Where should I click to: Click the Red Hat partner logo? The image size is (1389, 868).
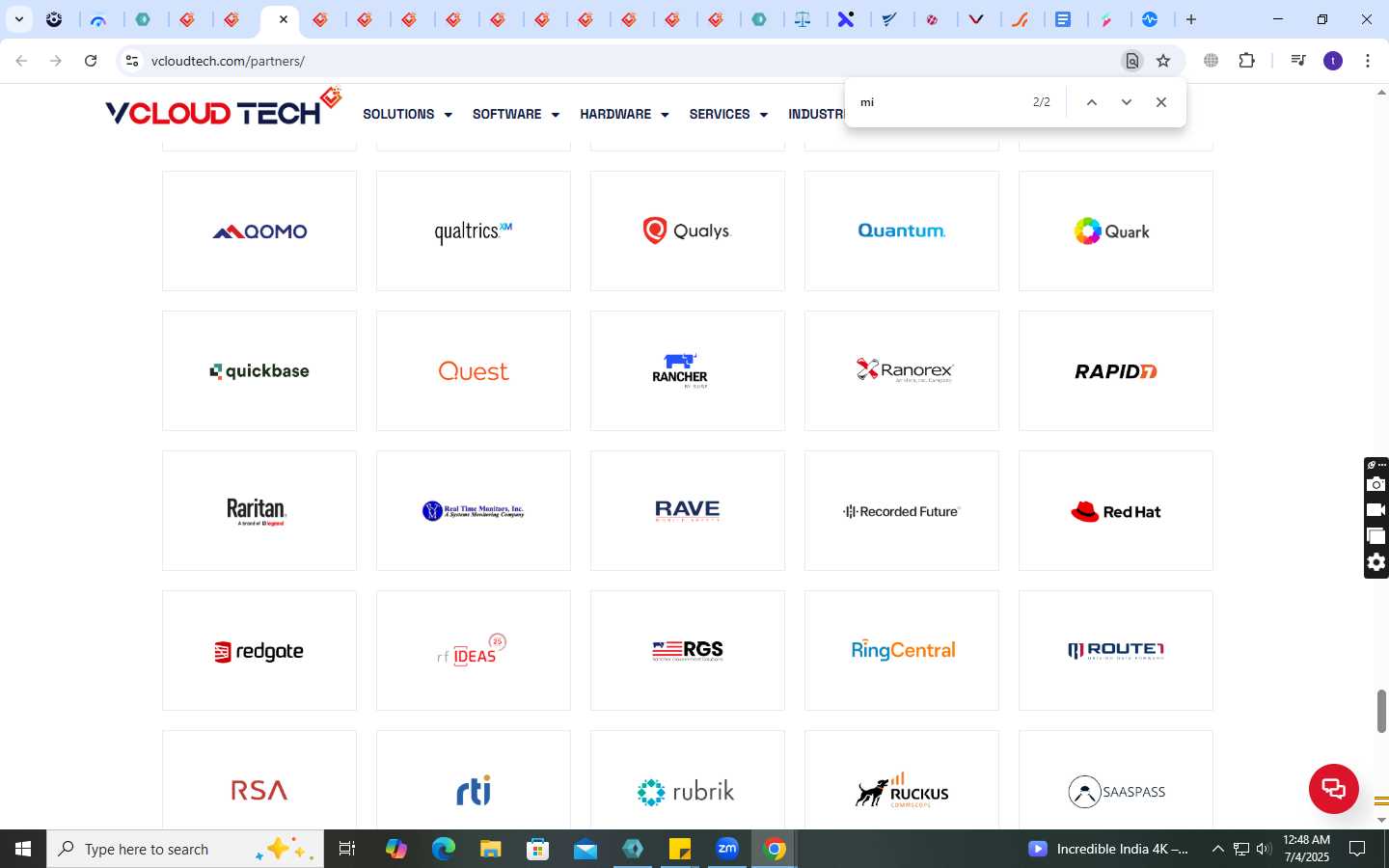(1116, 511)
